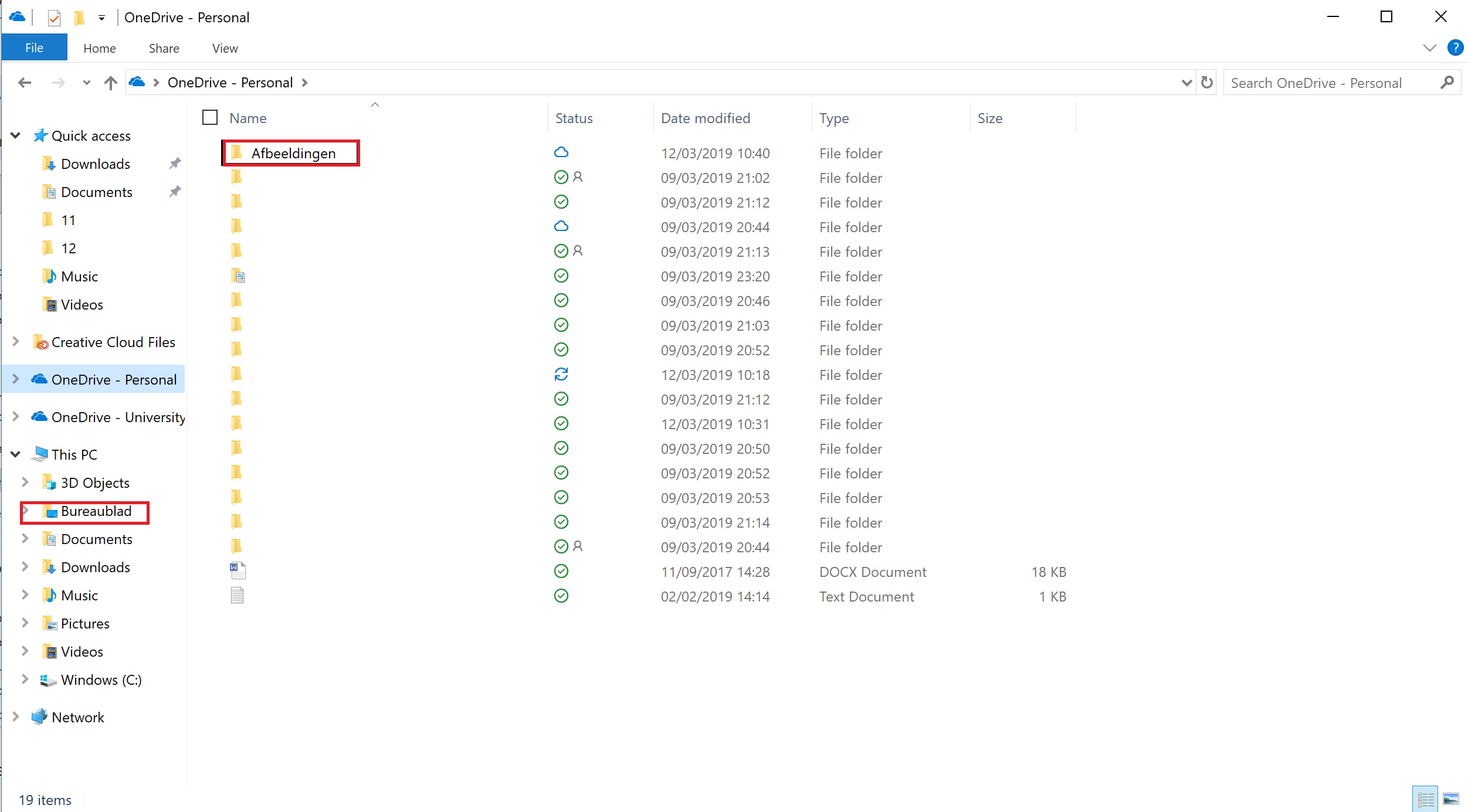This screenshot has height=812, width=1468.
Task: Sort by the Date modified column header
Action: (706, 118)
